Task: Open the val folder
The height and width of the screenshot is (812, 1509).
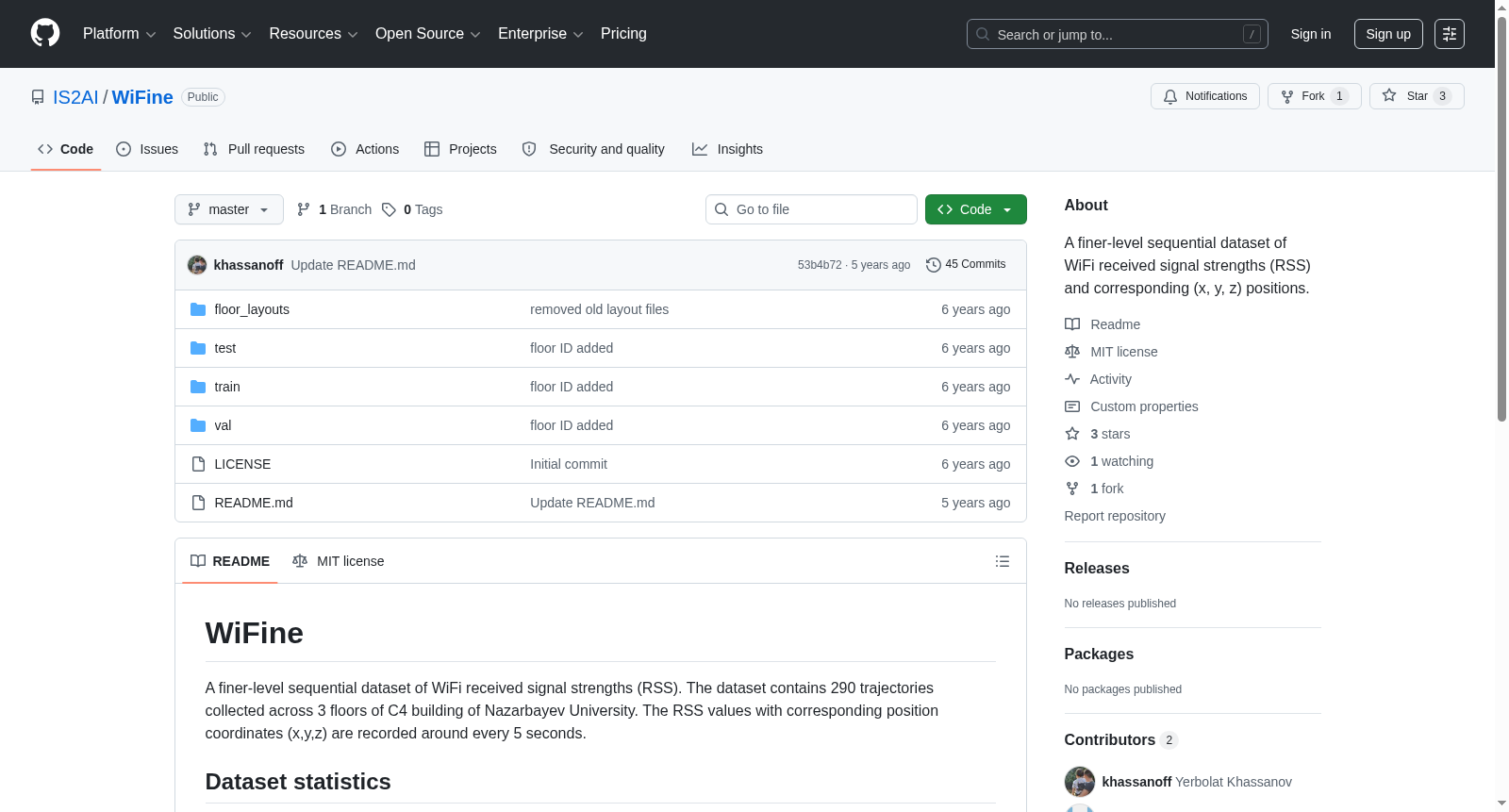Action: click(x=223, y=425)
